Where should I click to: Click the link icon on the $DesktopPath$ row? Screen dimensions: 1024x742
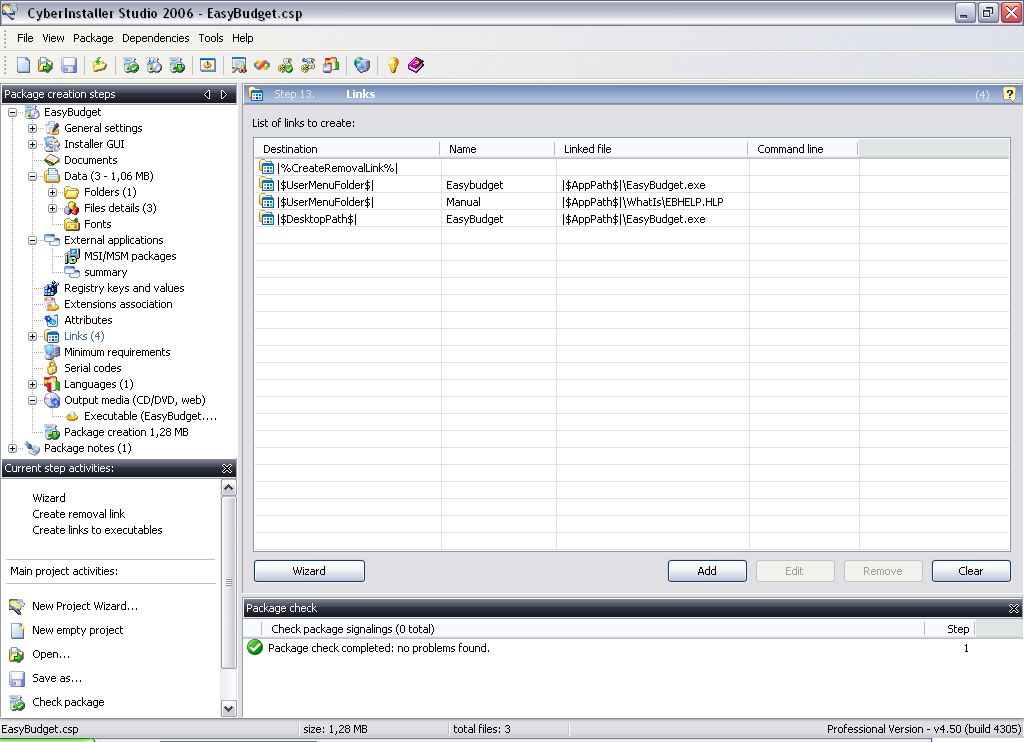click(266, 219)
